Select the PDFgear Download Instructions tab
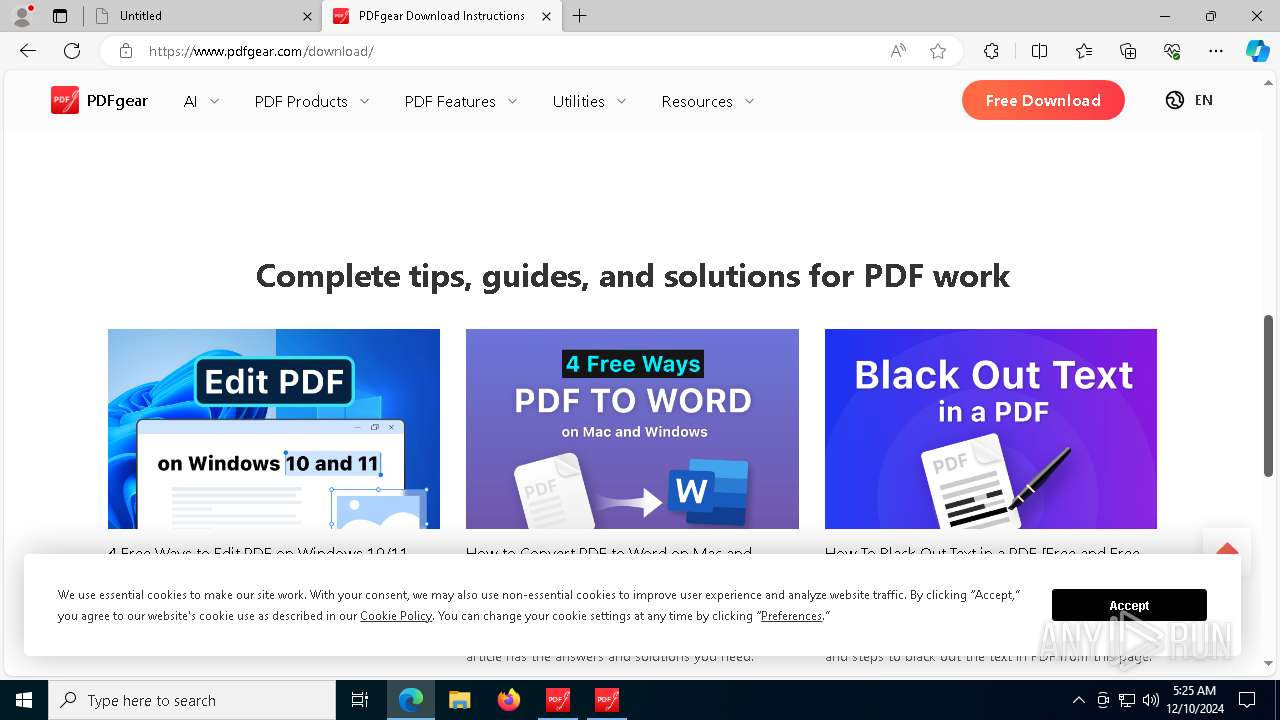The height and width of the screenshot is (720, 1280). click(x=441, y=16)
